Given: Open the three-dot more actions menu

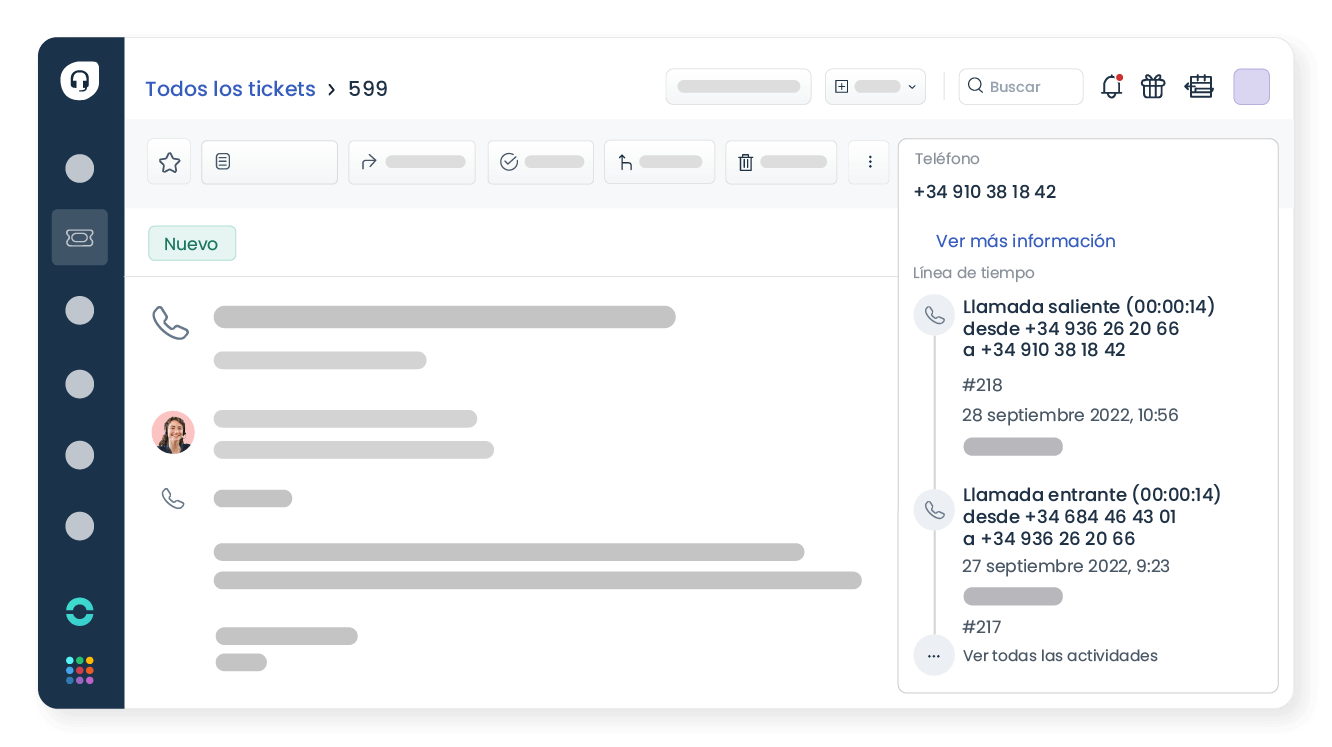Looking at the screenshot, I should (870, 162).
